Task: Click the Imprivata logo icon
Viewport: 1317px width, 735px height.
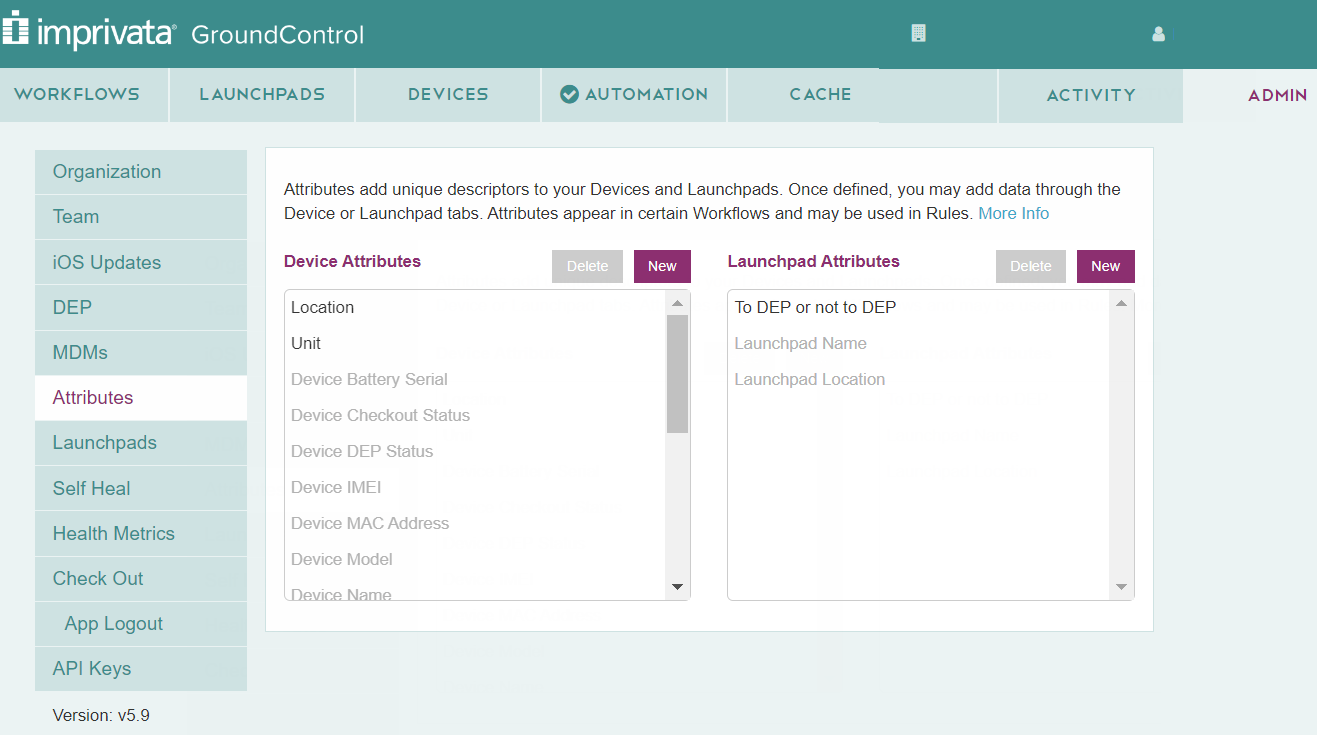Action: [x=16, y=26]
